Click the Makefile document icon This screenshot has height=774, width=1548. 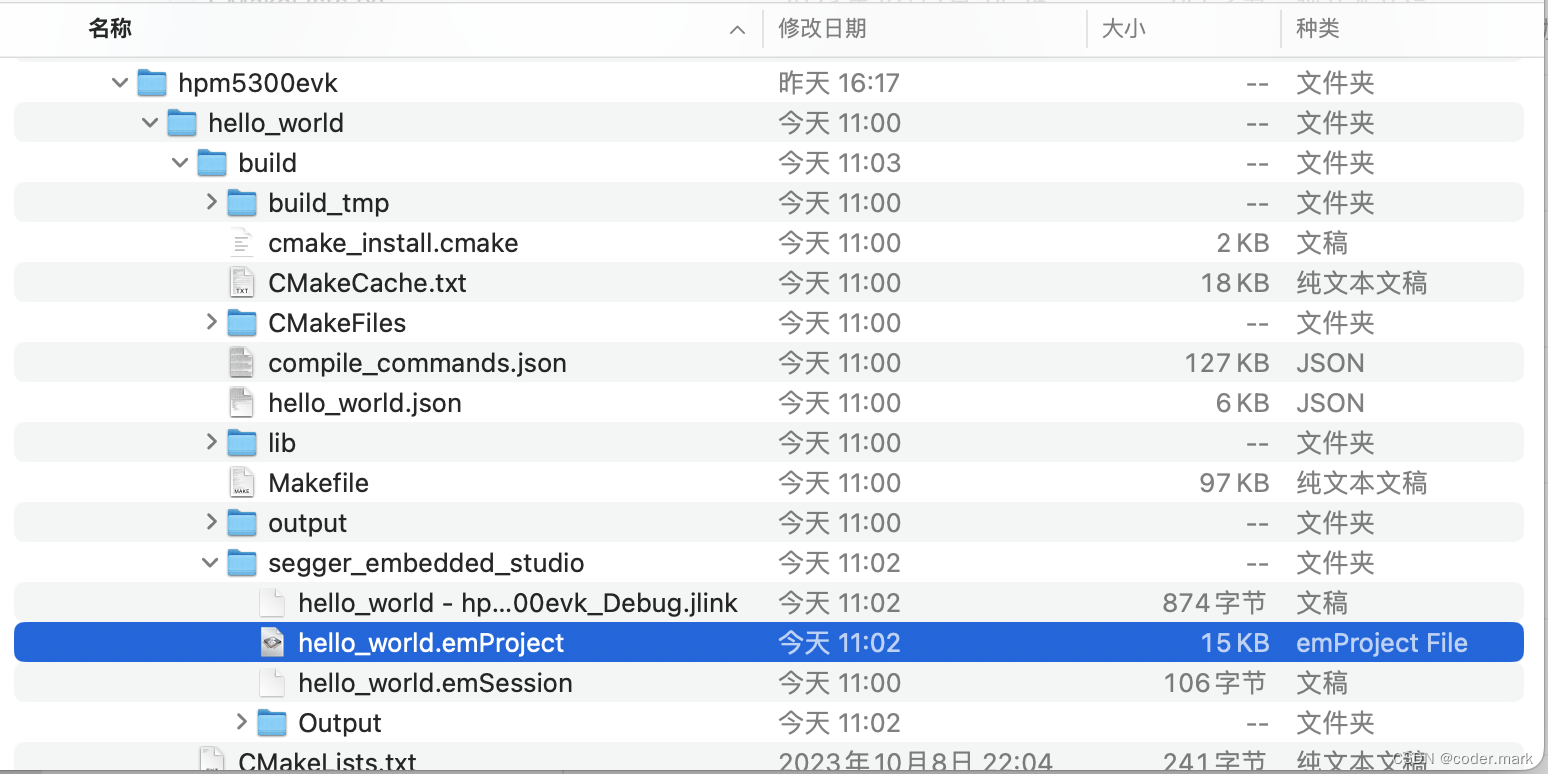(x=241, y=482)
